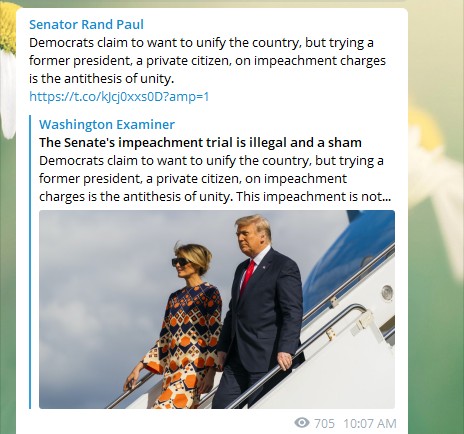Click the 705 view count
This screenshot has width=464, height=434.
pos(324,423)
